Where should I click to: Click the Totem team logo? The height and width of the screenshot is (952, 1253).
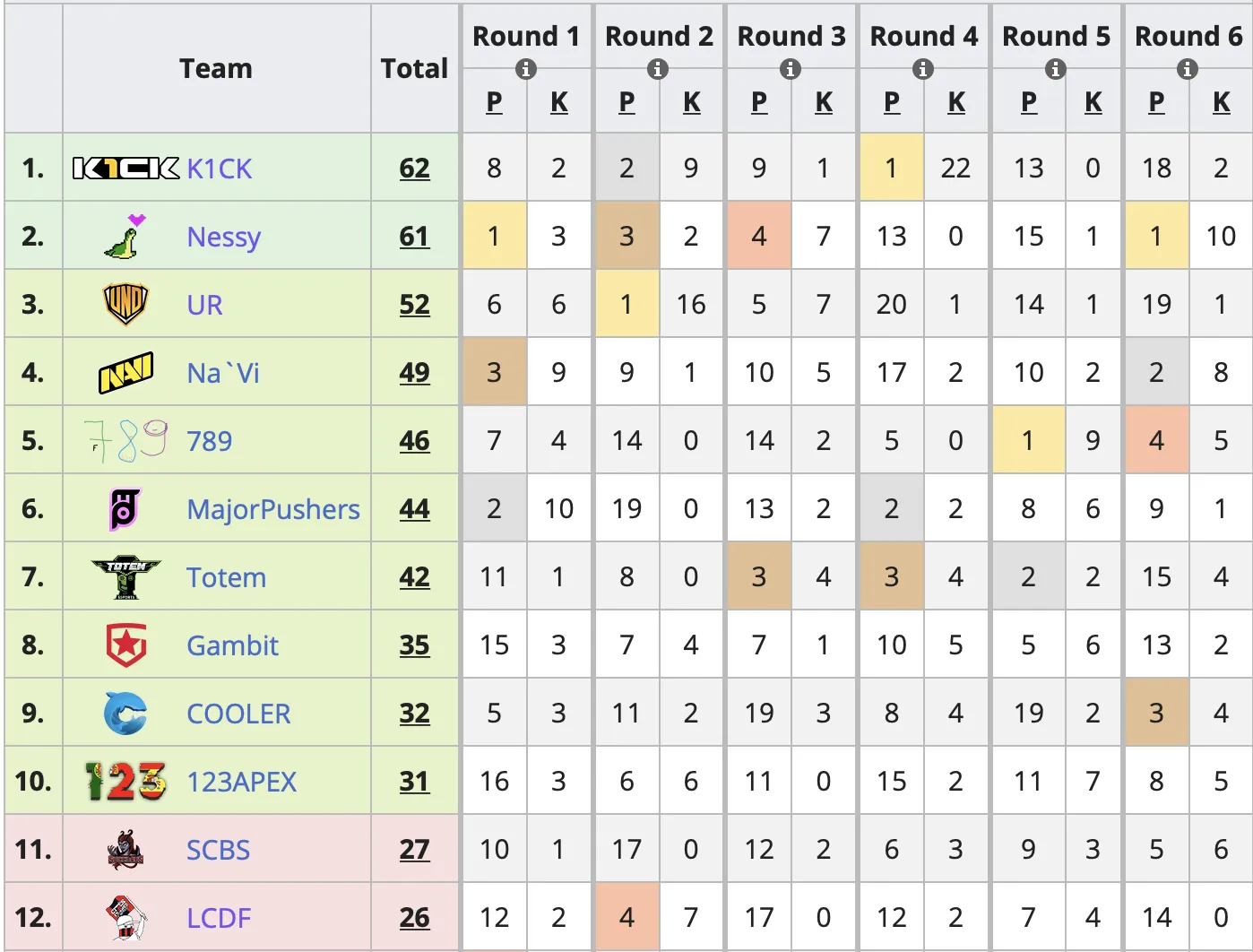125,577
